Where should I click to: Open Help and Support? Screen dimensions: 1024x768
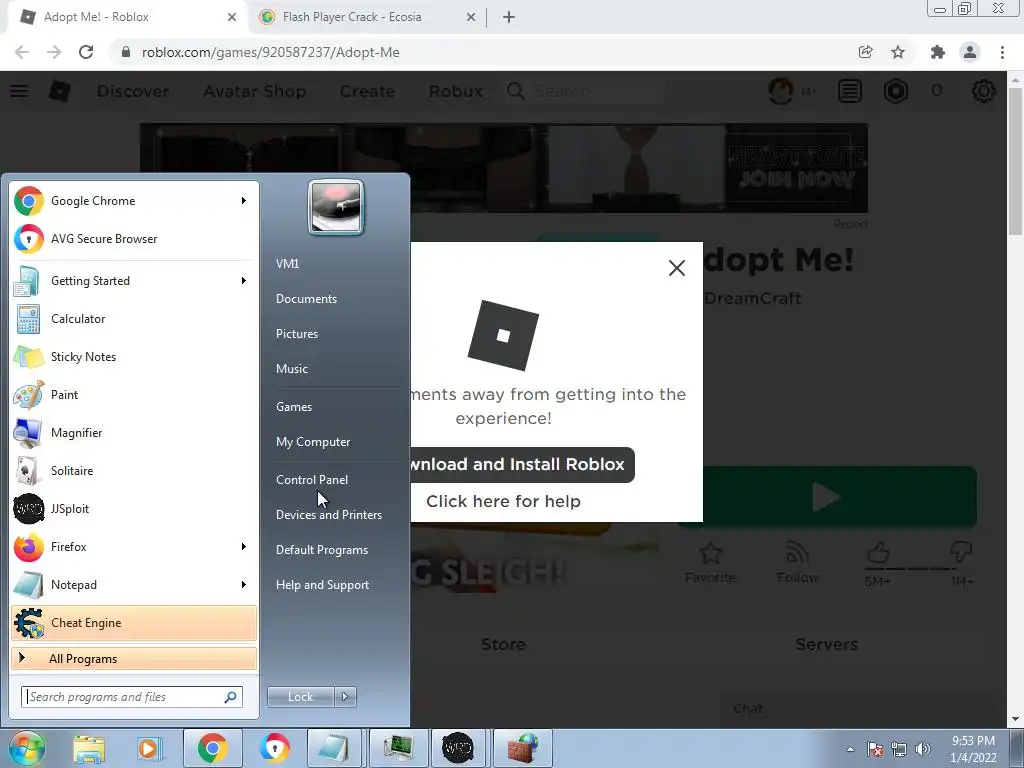[x=322, y=584]
